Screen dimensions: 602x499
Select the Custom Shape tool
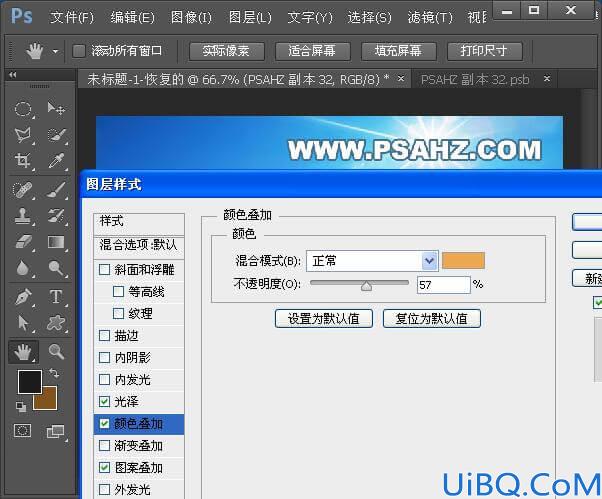tap(56, 323)
